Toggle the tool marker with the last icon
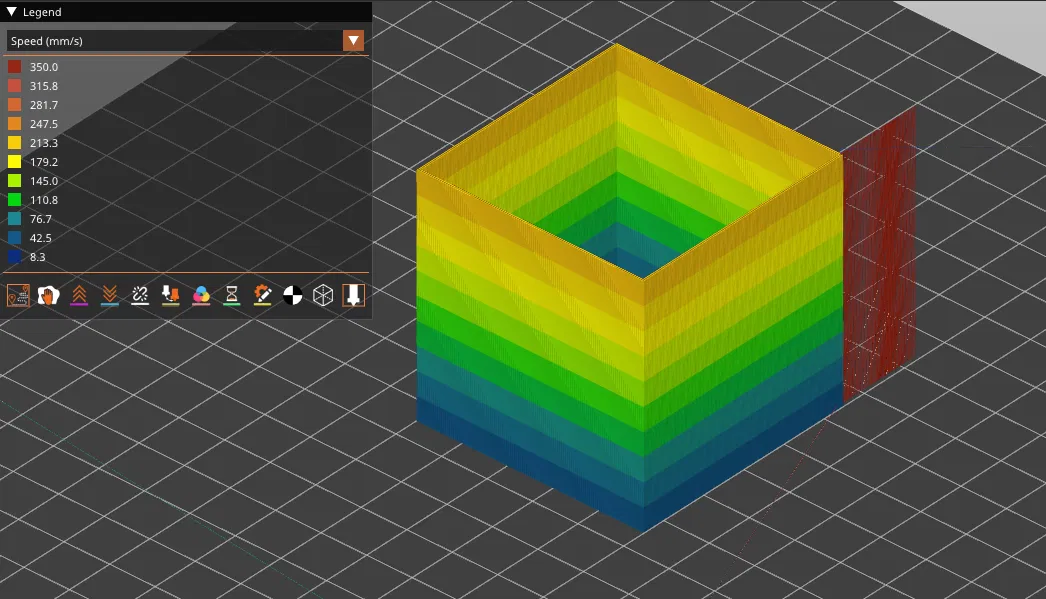Screen dimensions: 1046x599 353,294
